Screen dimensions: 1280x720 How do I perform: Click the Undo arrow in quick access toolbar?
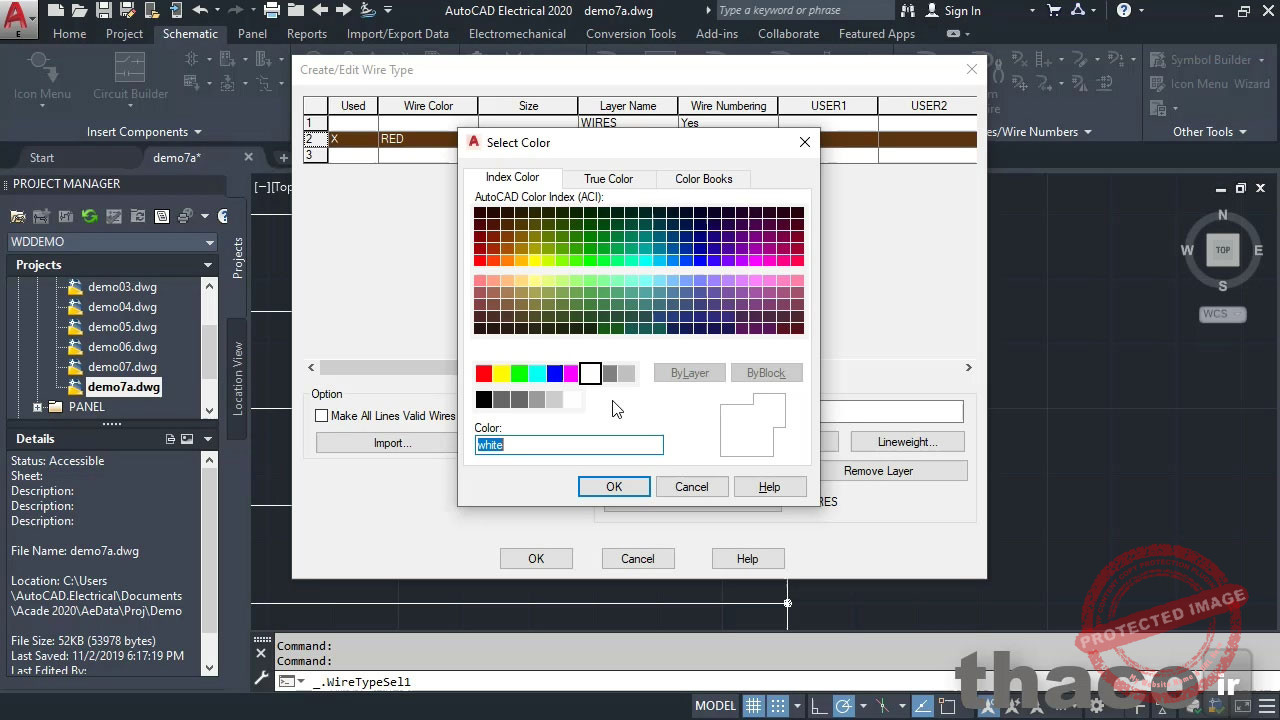coord(200,11)
